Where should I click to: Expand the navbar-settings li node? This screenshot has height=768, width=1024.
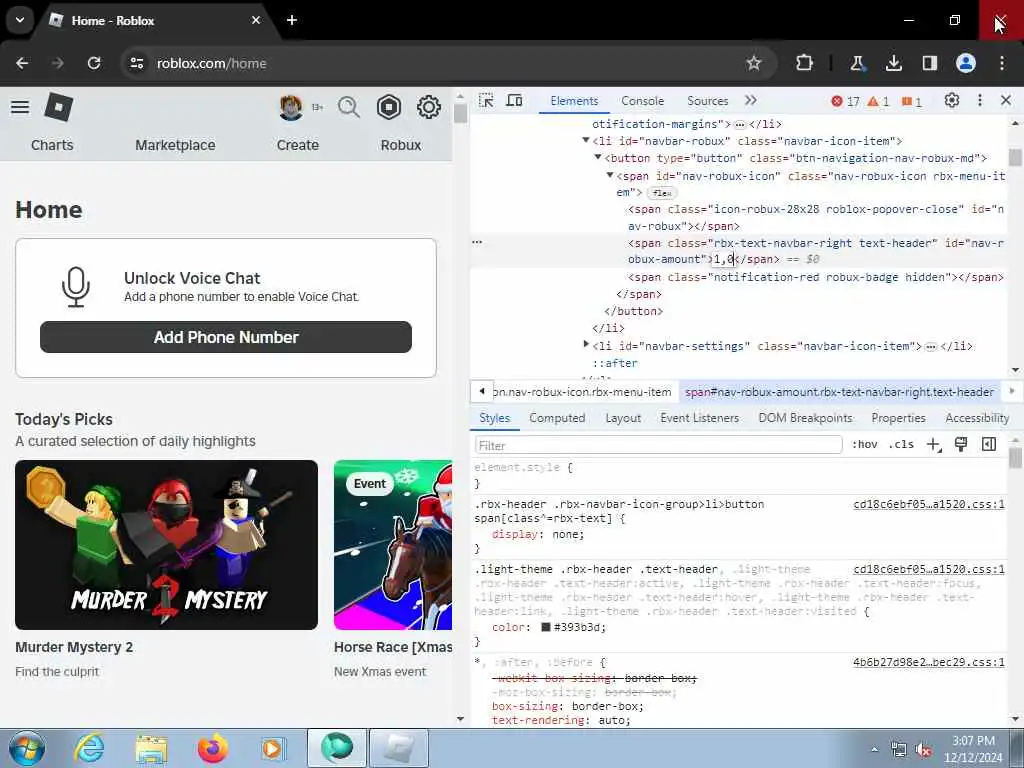(586, 344)
